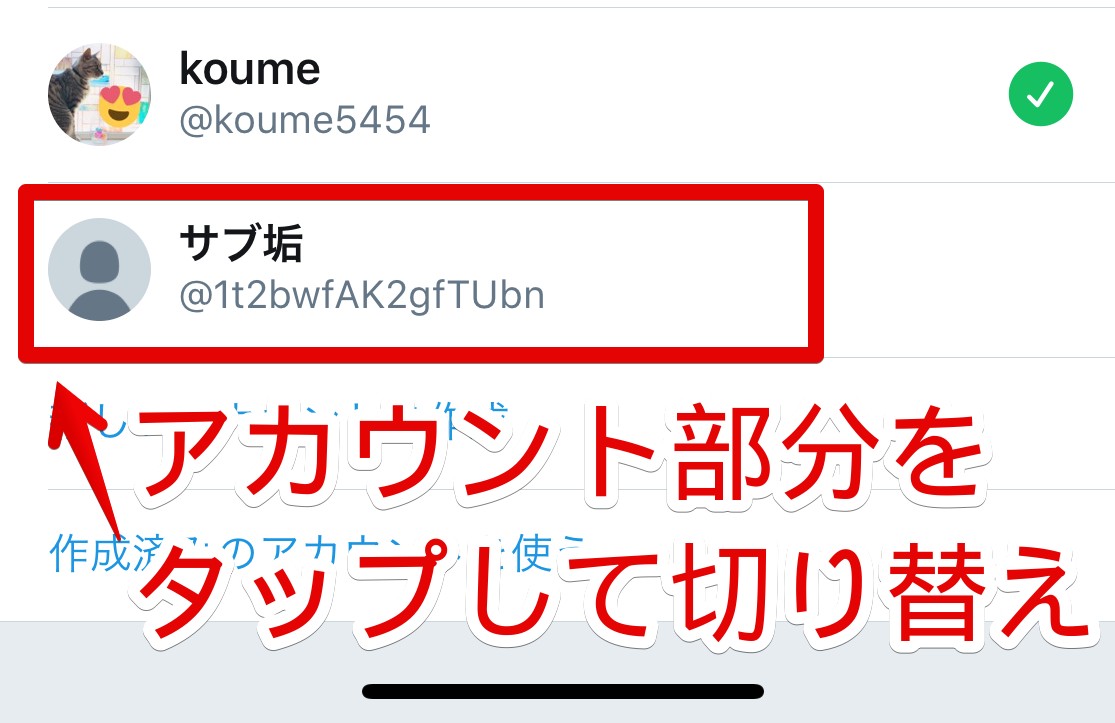
Task: Tap the black home indicator bar
Action: point(563,691)
